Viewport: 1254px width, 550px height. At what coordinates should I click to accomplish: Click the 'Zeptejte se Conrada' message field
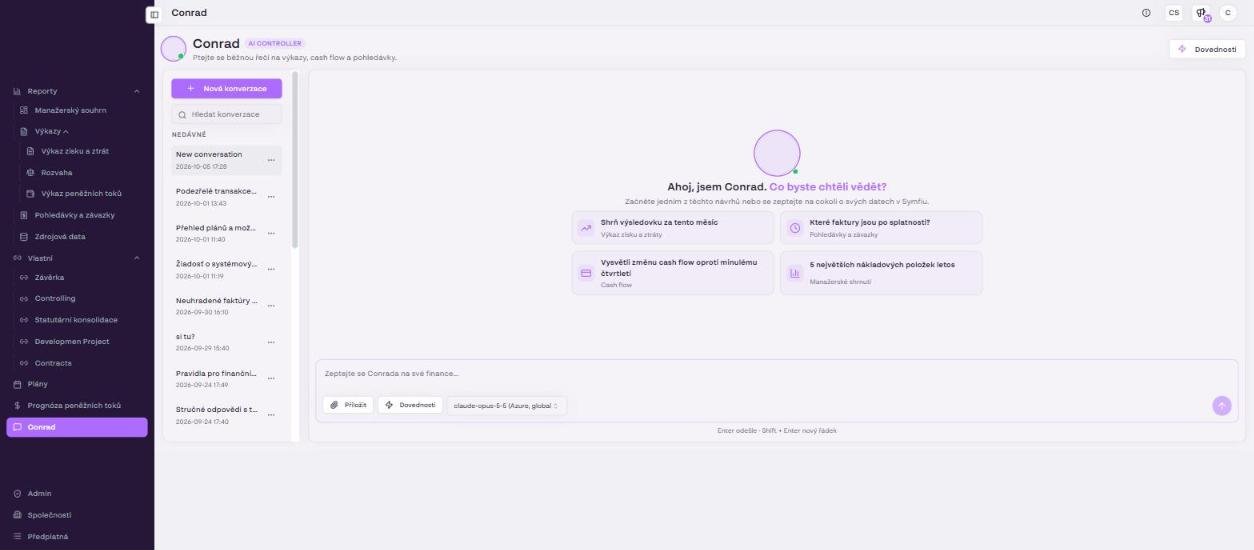pos(776,374)
